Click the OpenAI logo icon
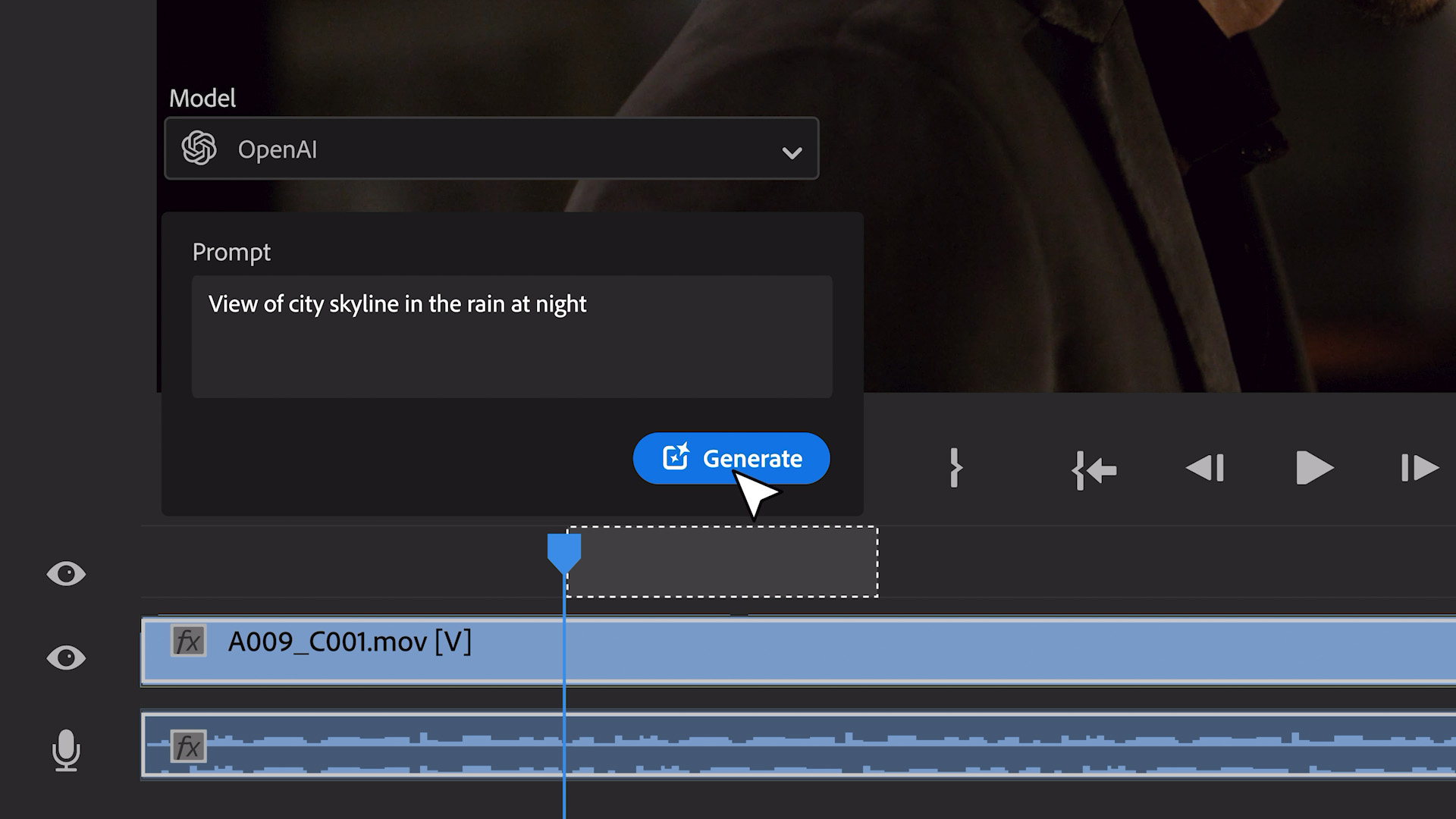1456x819 pixels. [x=199, y=148]
